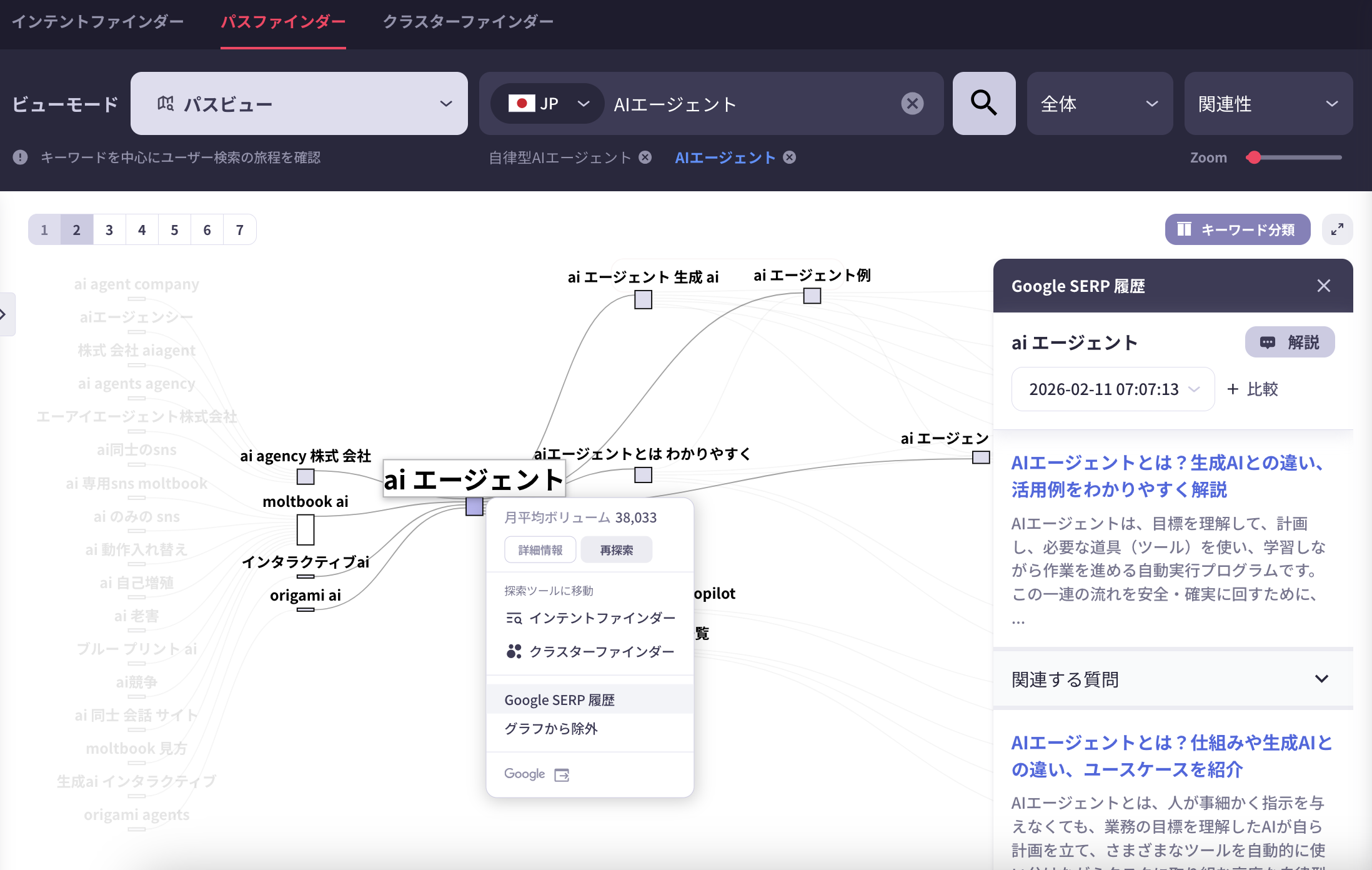This screenshot has width=1372, height=870.
Task: Remove the 自律型AIエージェント keyword chip
Action: [x=645, y=157]
